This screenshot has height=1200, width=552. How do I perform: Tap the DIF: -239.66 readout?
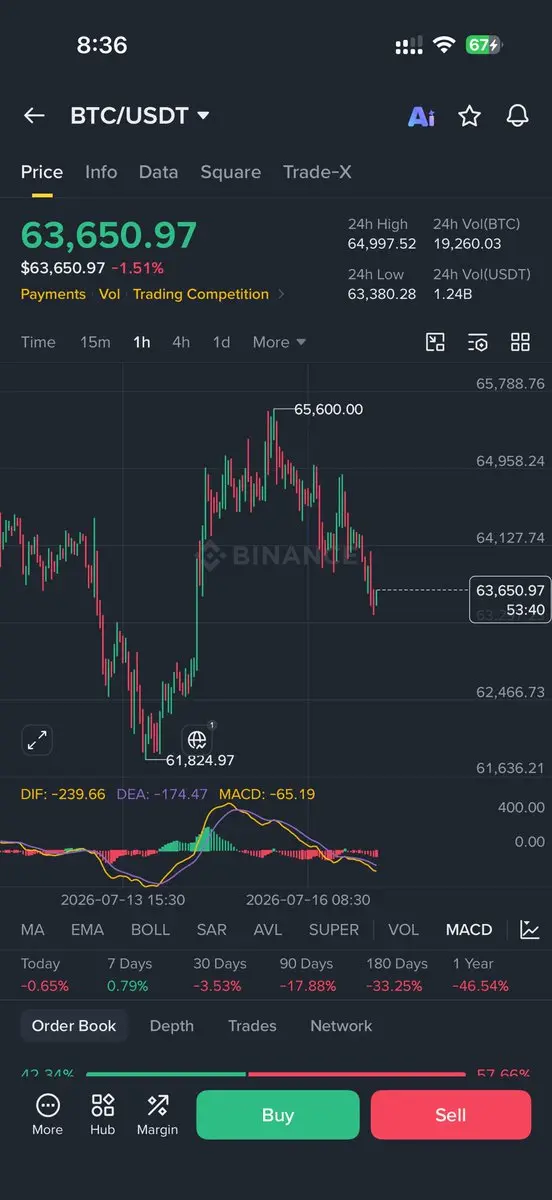(x=63, y=794)
